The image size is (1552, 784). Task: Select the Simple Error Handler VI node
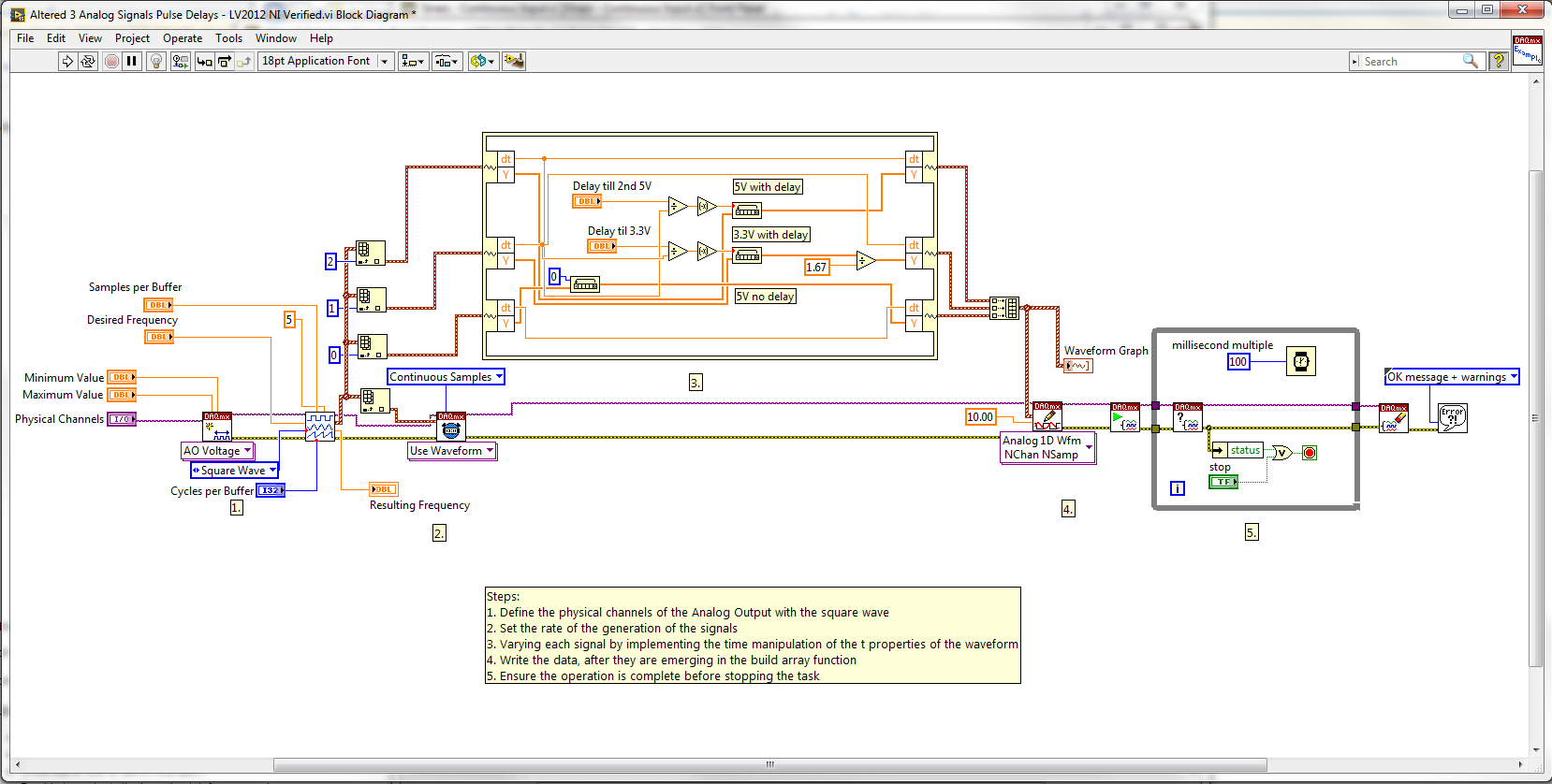[x=1453, y=418]
